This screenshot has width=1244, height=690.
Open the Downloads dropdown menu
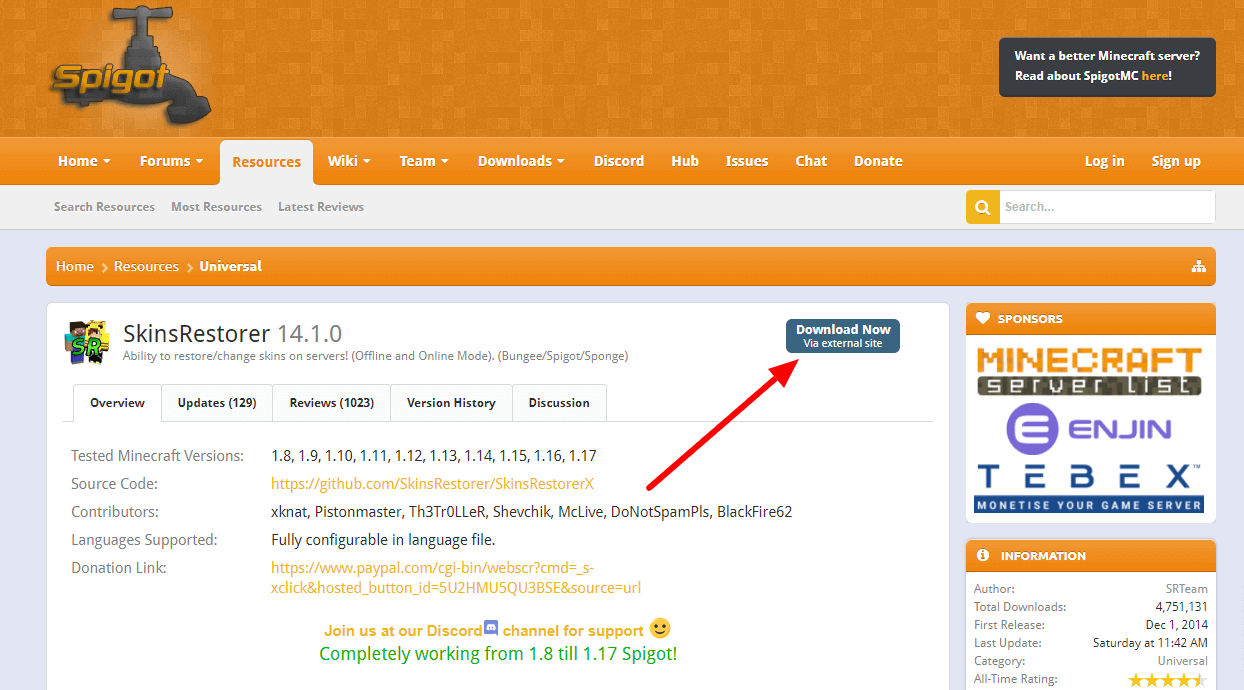point(521,161)
